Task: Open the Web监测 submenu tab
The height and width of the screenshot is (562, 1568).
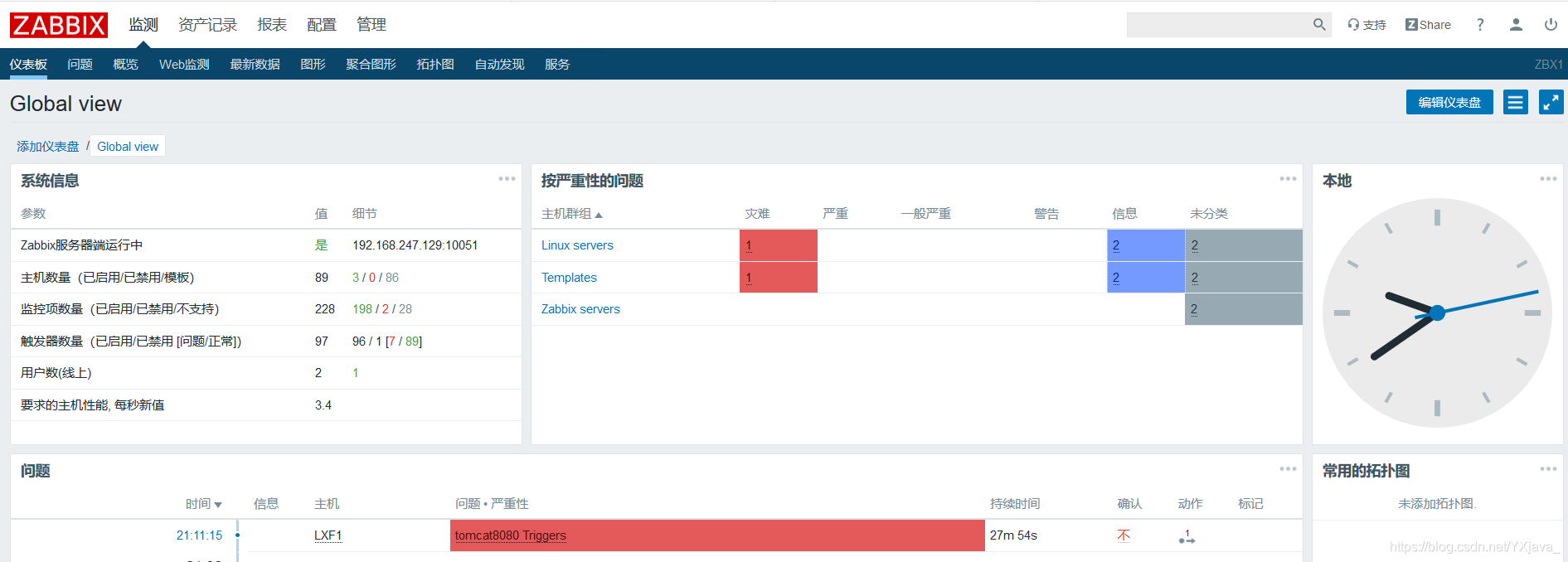Action: coord(184,64)
